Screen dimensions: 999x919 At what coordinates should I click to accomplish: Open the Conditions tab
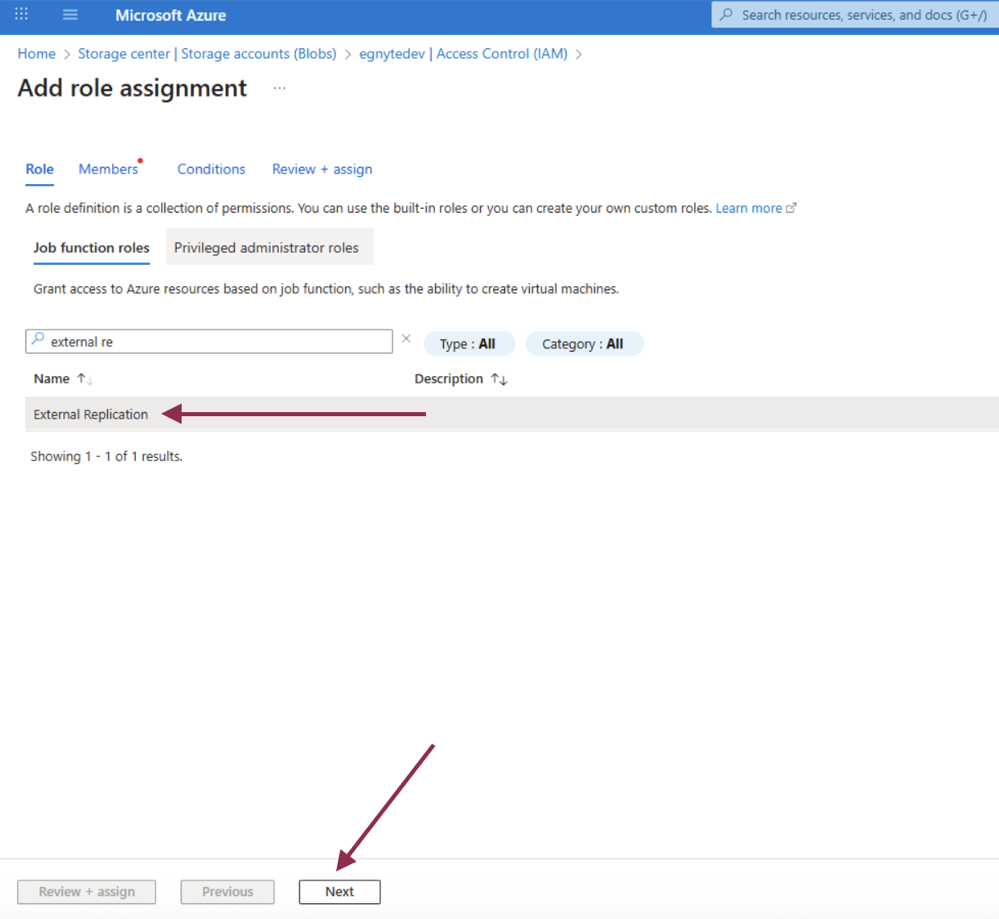pos(211,169)
